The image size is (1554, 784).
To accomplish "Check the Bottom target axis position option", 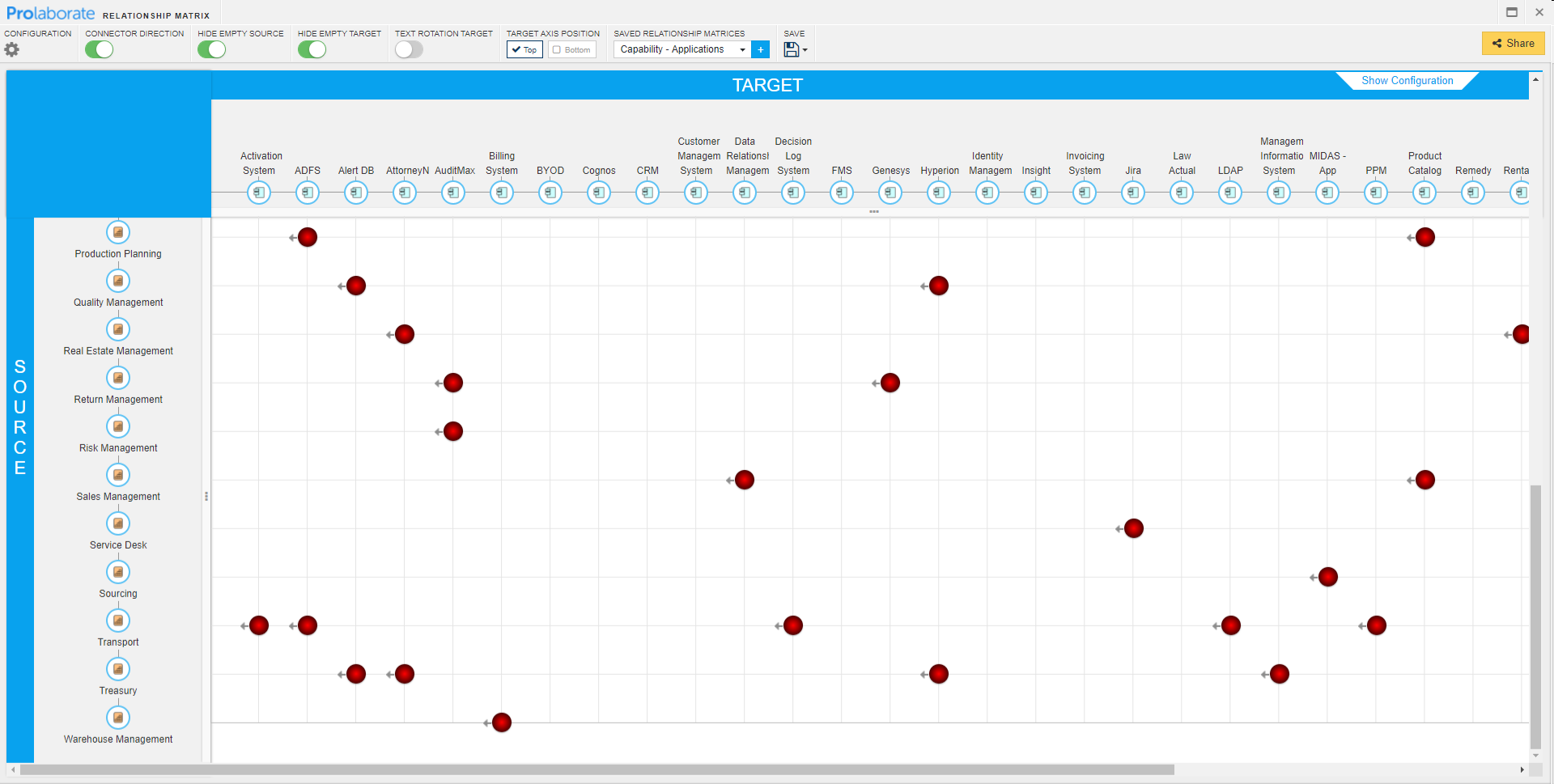I will (x=571, y=49).
